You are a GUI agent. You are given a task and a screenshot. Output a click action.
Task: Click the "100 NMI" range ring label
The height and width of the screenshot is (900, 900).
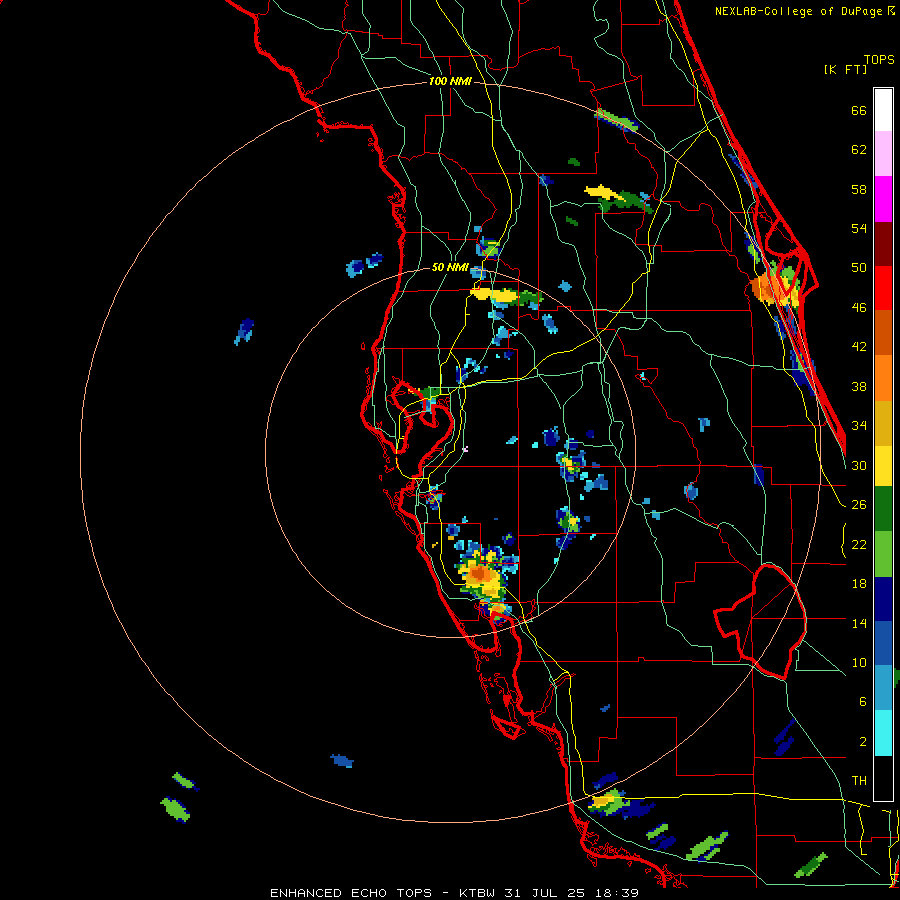click(450, 82)
